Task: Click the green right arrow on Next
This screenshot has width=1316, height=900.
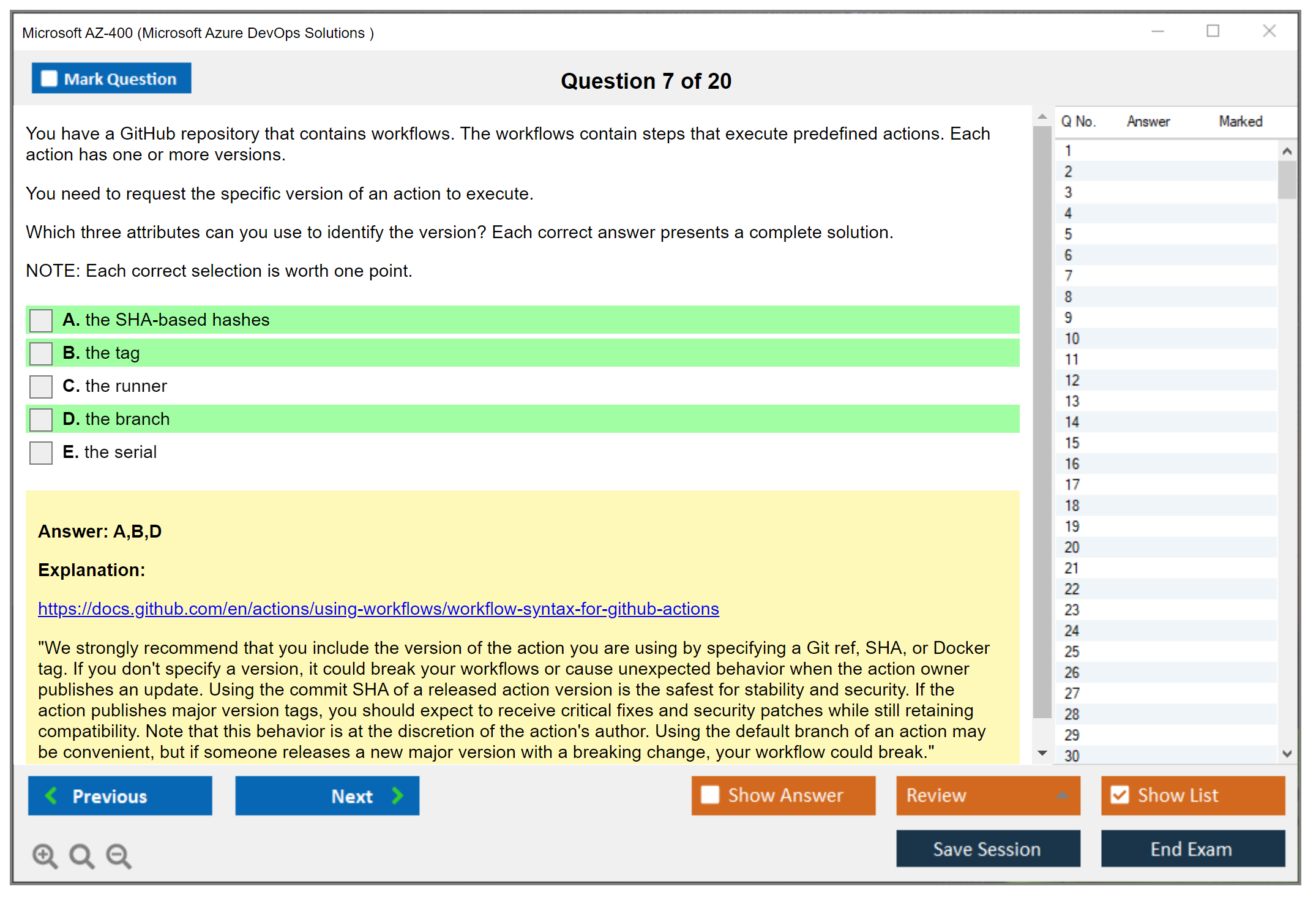Action: tap(397, 795)
